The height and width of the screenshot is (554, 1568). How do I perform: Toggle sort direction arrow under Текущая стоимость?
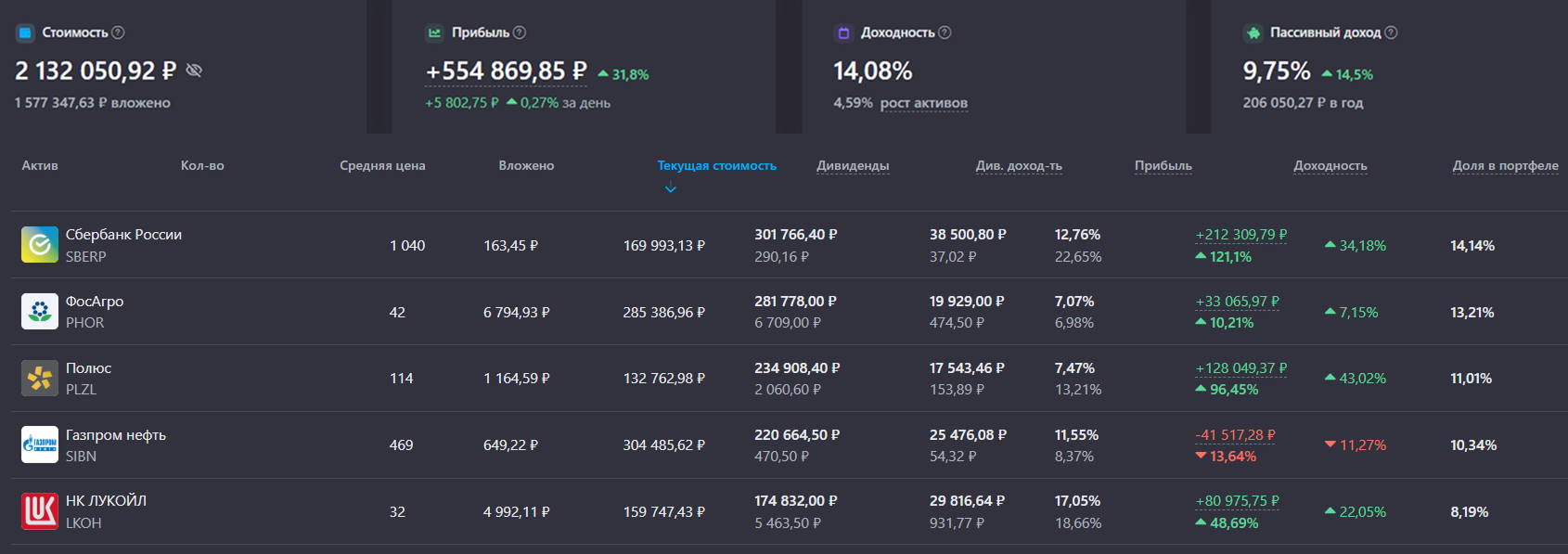tap(671, 188)
